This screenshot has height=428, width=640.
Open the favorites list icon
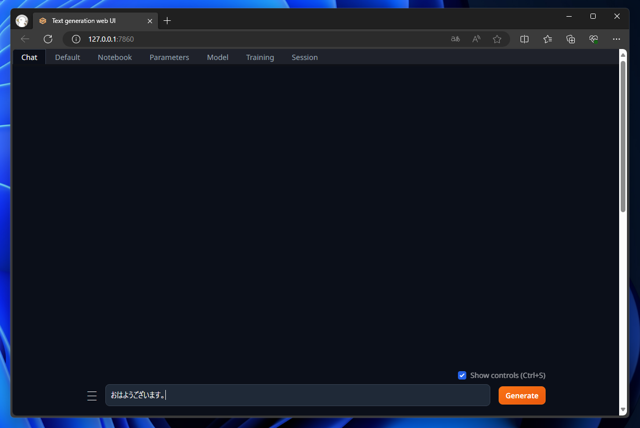pyautogui.click(x=547, y=39)
